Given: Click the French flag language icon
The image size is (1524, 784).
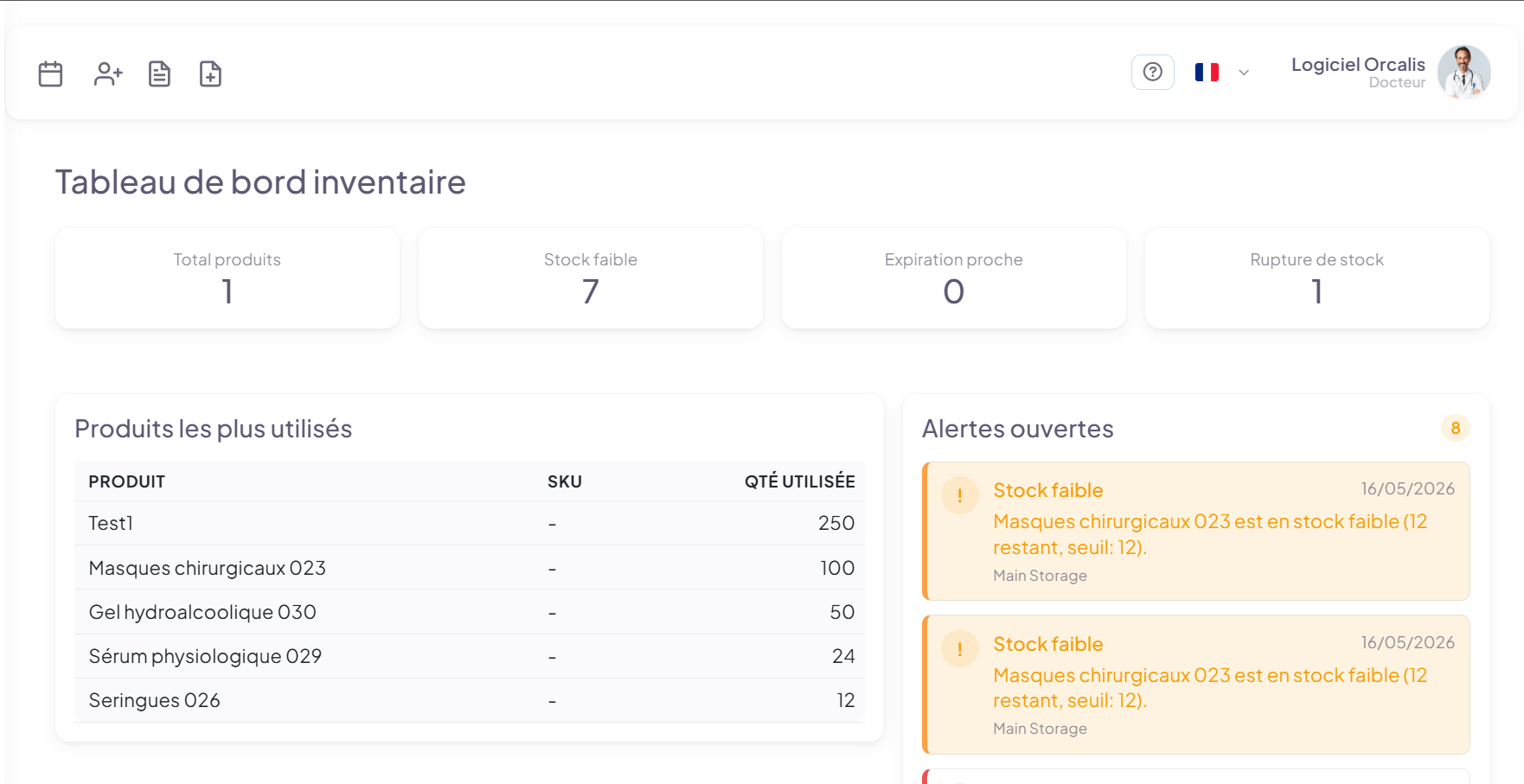Looking at the screenshot, I should tap(1207, 72).
